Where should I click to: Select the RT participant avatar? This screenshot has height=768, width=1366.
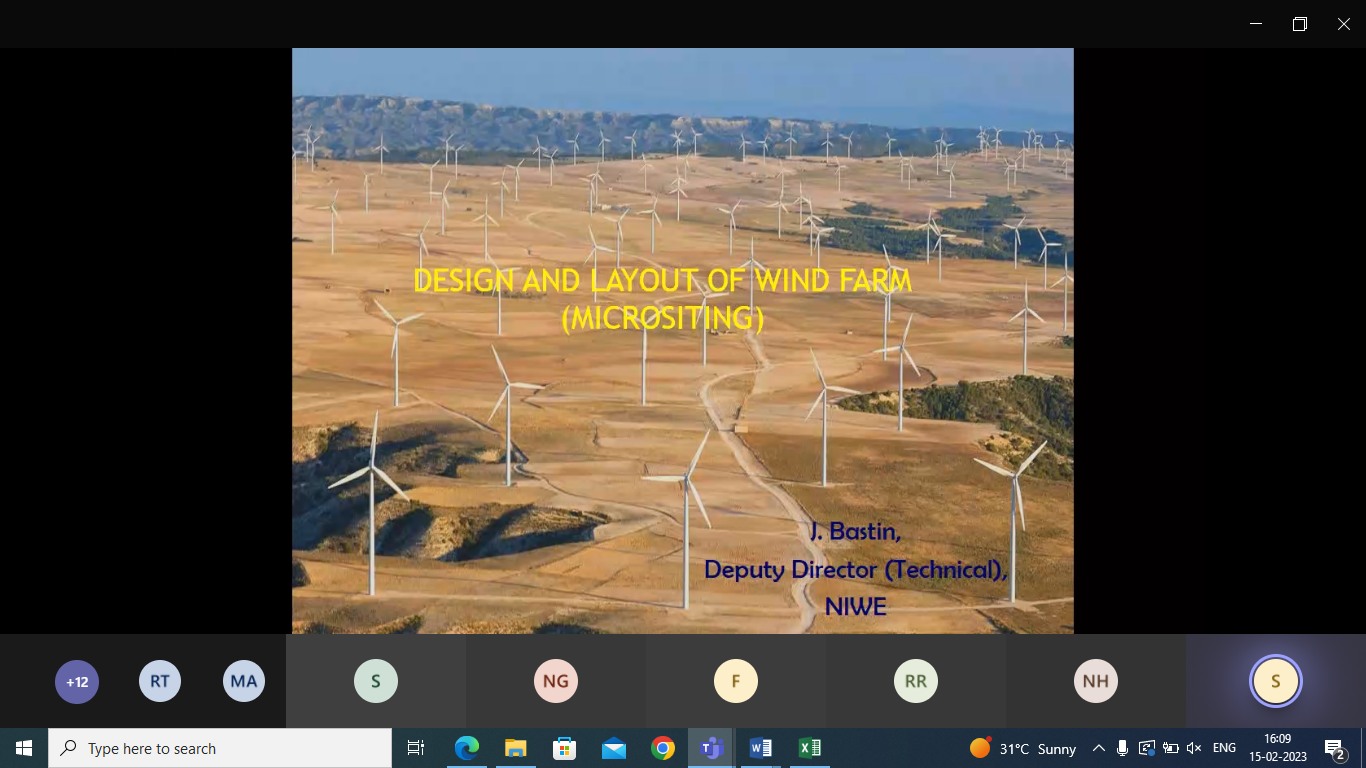click(160, 682)
